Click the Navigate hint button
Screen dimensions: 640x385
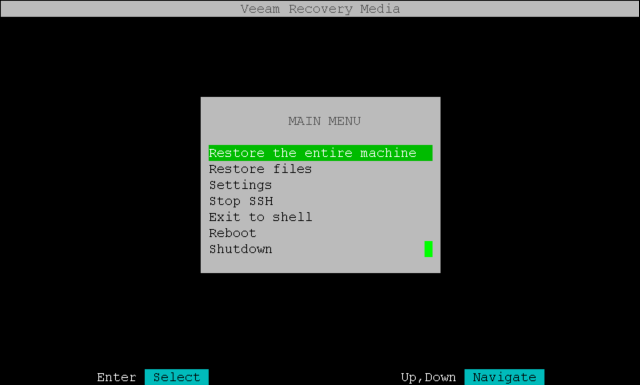click(504, 377)
